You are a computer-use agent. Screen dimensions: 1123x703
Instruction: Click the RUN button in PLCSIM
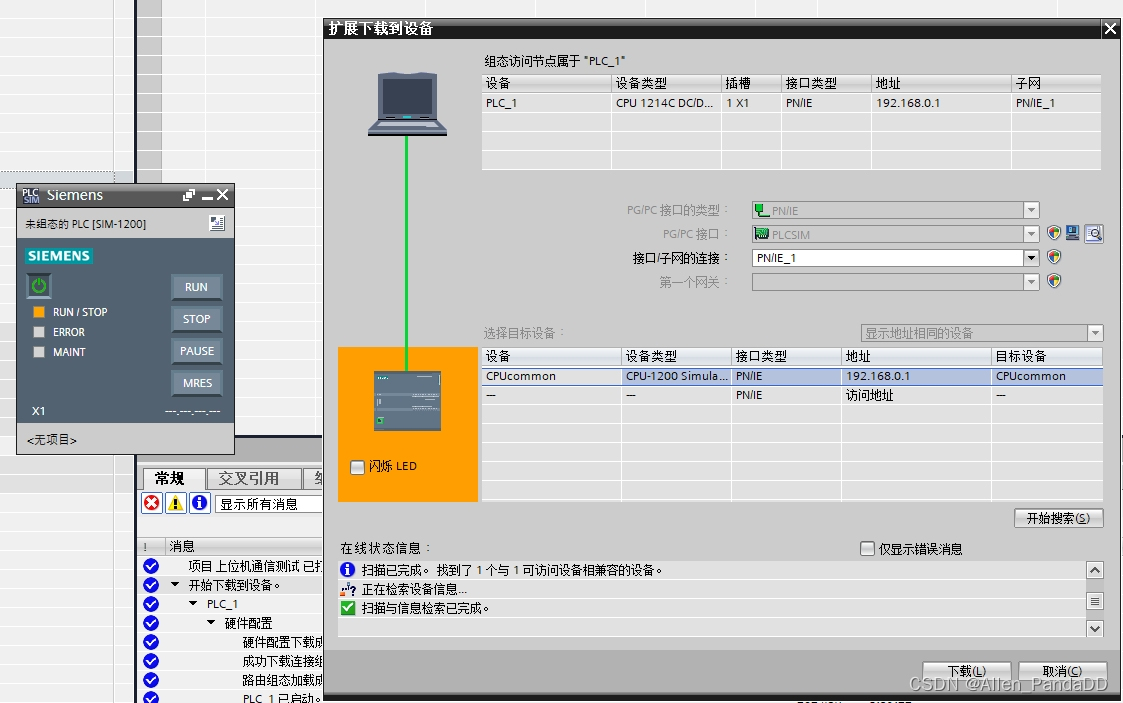tap(196, 287)
